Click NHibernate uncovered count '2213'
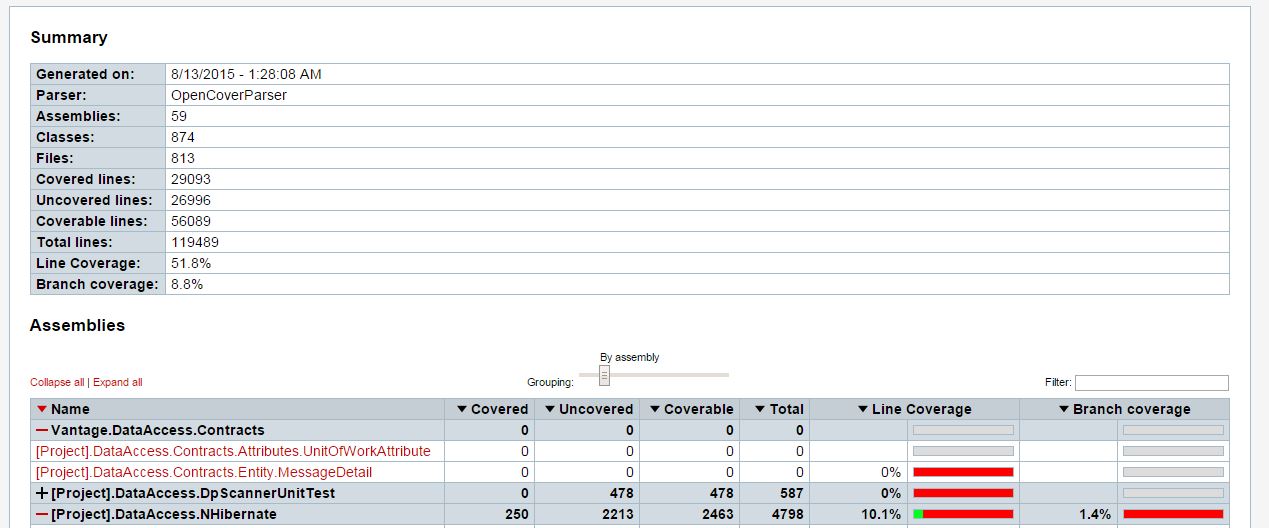Viewport: 1269px width, 528px height. (617, 514)
